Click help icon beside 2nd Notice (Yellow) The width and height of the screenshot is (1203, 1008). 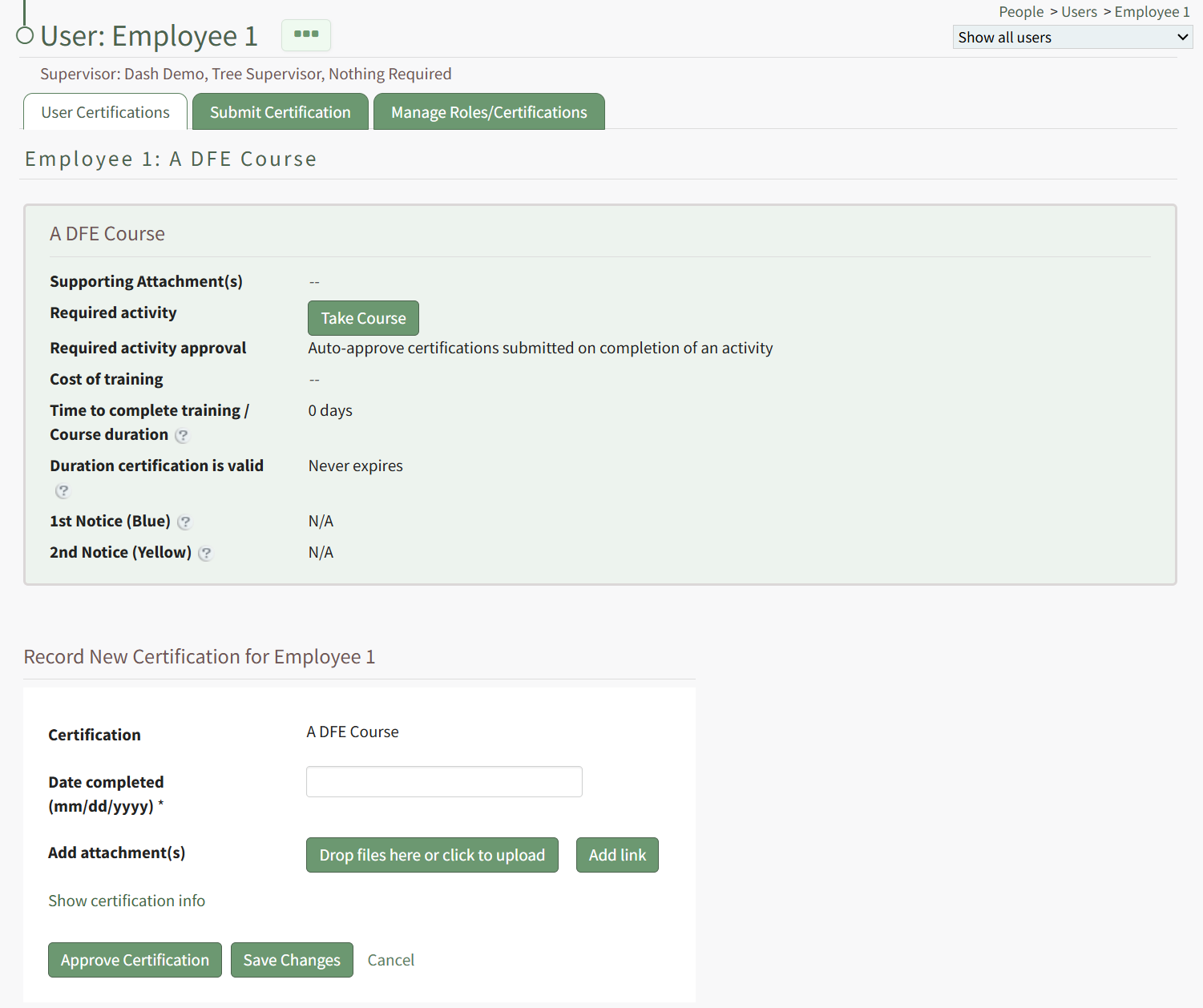click(x=205, y=554)
